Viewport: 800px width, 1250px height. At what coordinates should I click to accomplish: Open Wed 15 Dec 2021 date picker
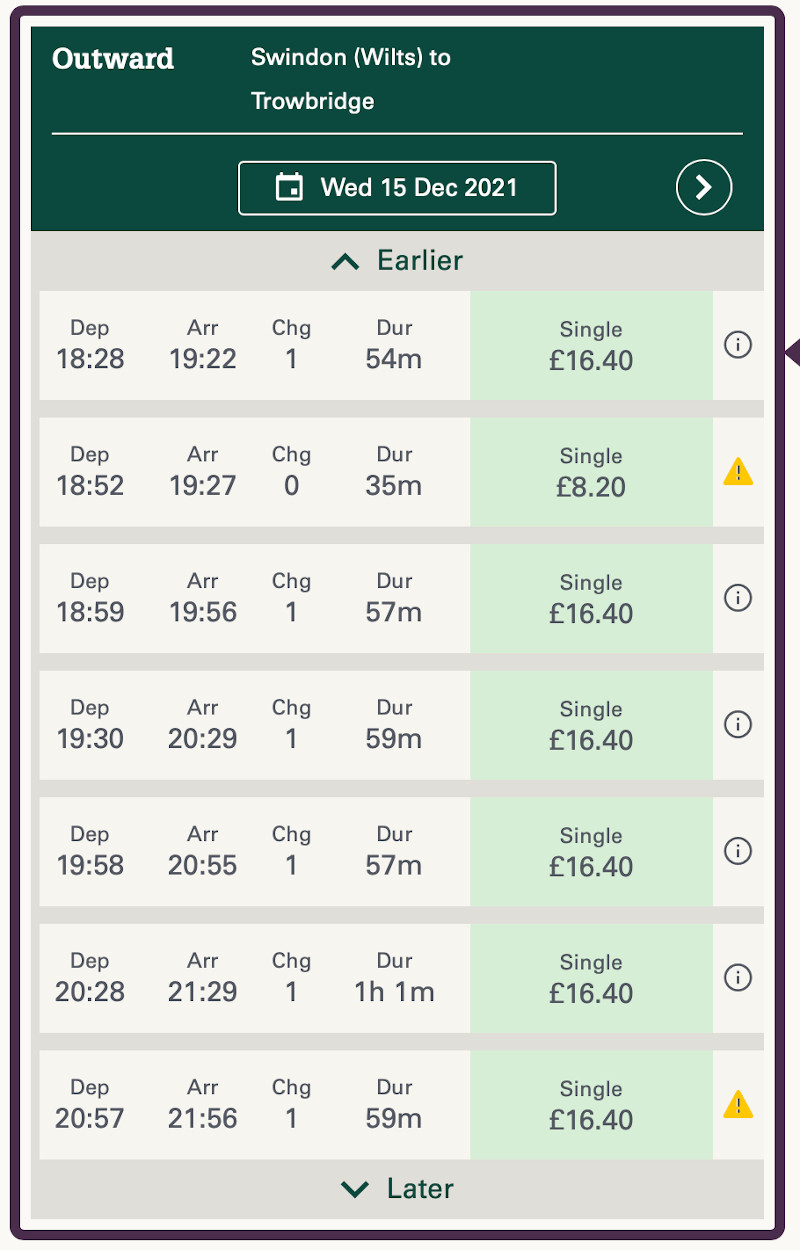397,187
